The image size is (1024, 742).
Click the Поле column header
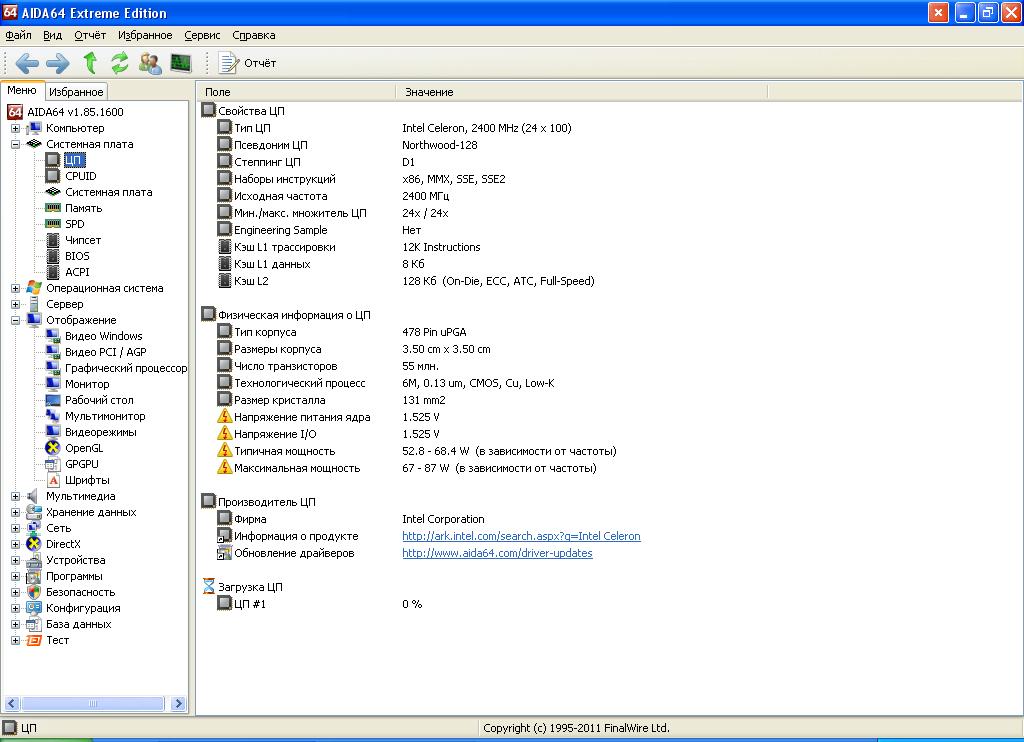coord(296,92)
